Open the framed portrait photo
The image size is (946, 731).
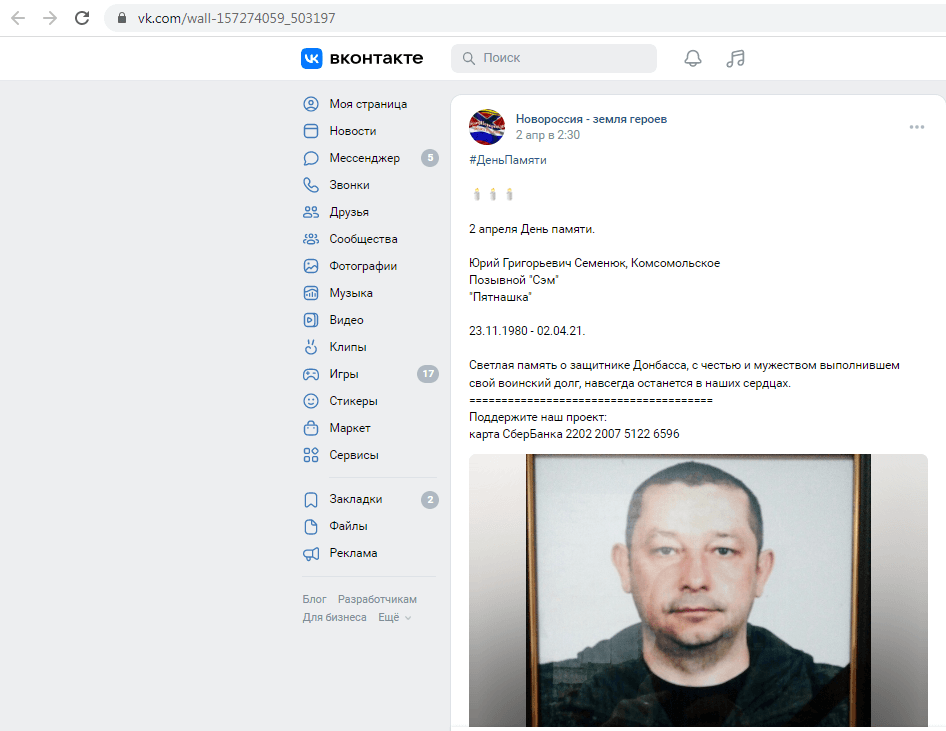click(x=698, y=590)
